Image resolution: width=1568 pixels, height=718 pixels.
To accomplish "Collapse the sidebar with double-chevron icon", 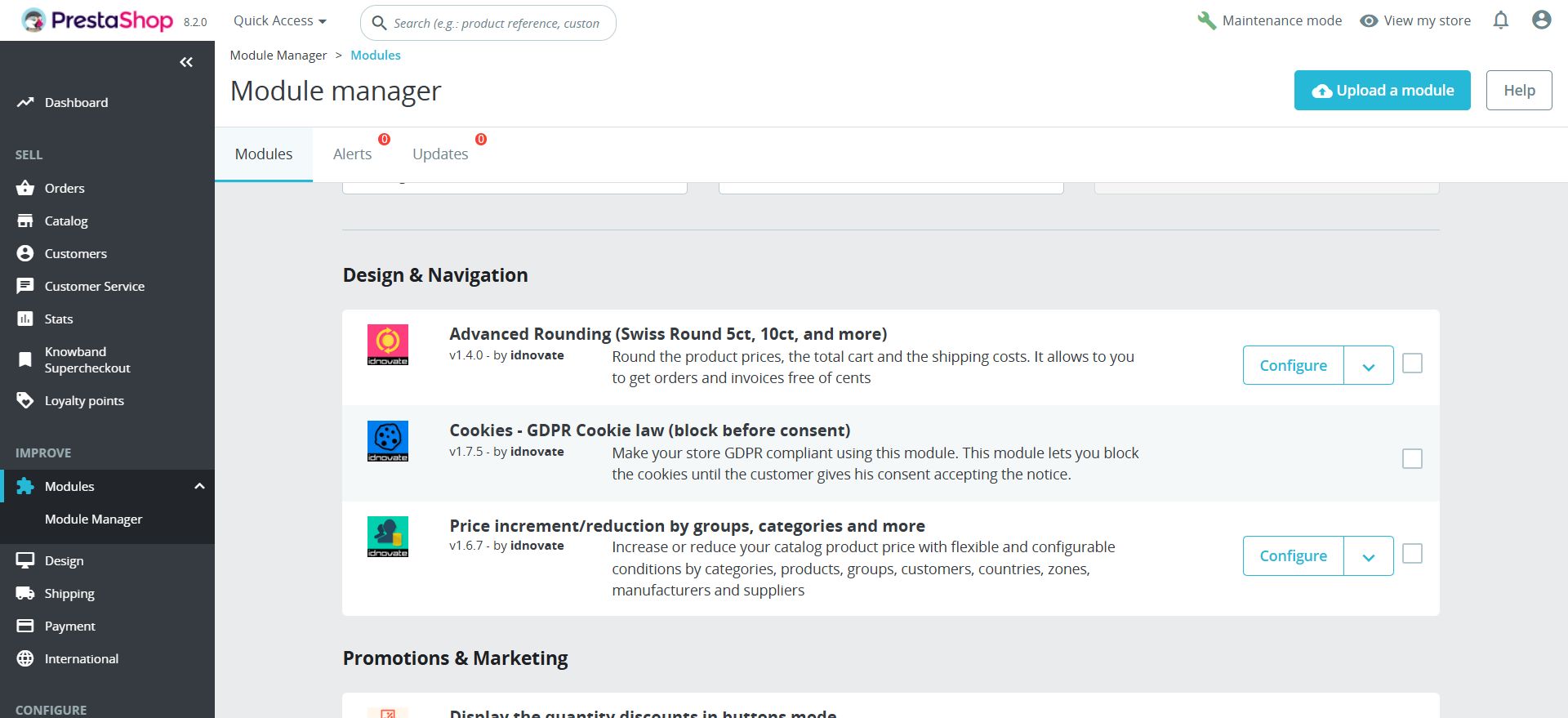I will 186,62.
